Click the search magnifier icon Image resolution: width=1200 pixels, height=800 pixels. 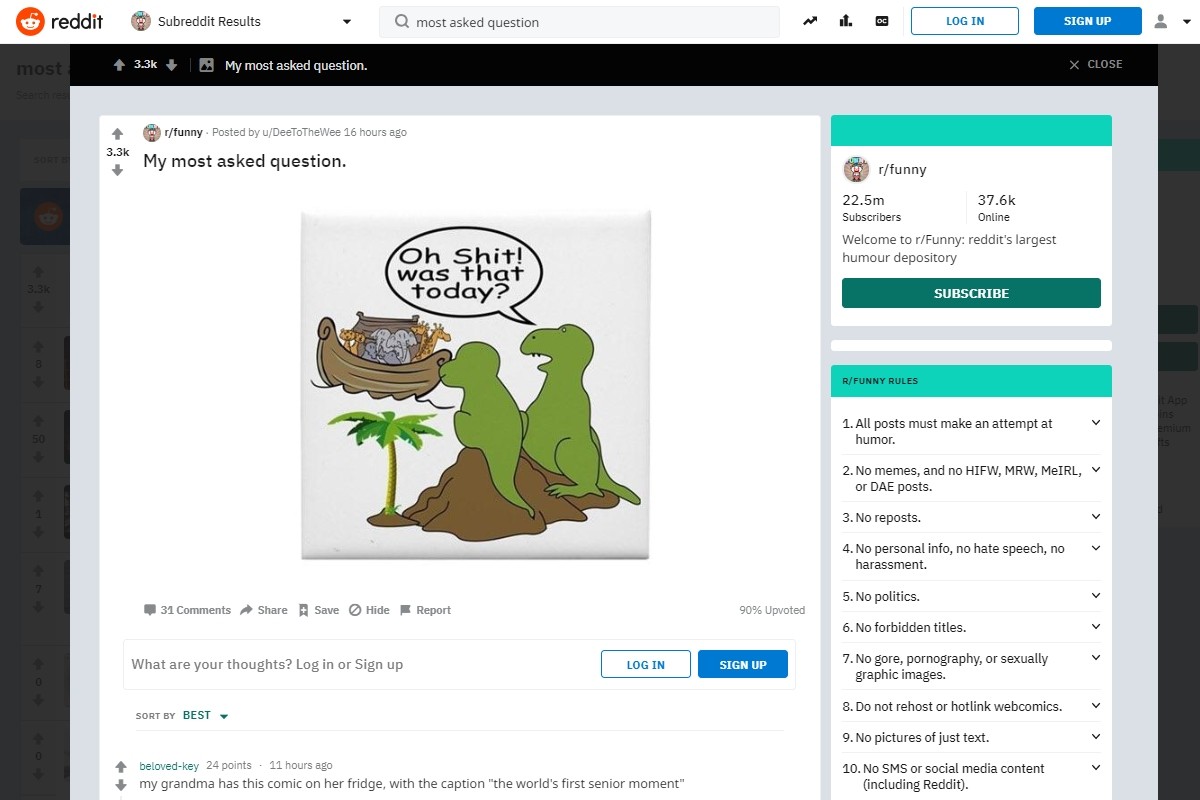[402, 22]
